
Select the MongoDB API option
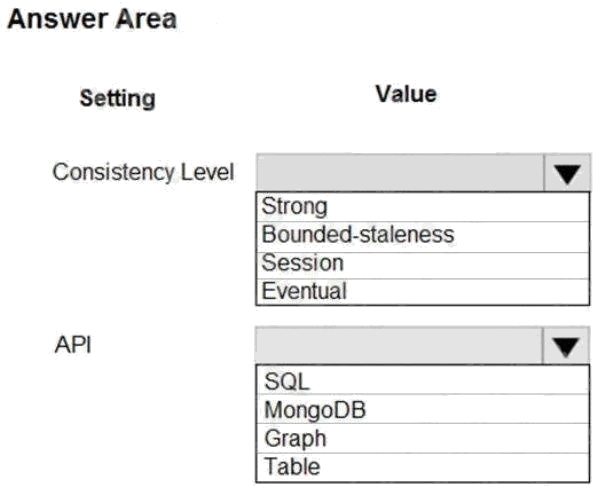(x=312, y=409)
